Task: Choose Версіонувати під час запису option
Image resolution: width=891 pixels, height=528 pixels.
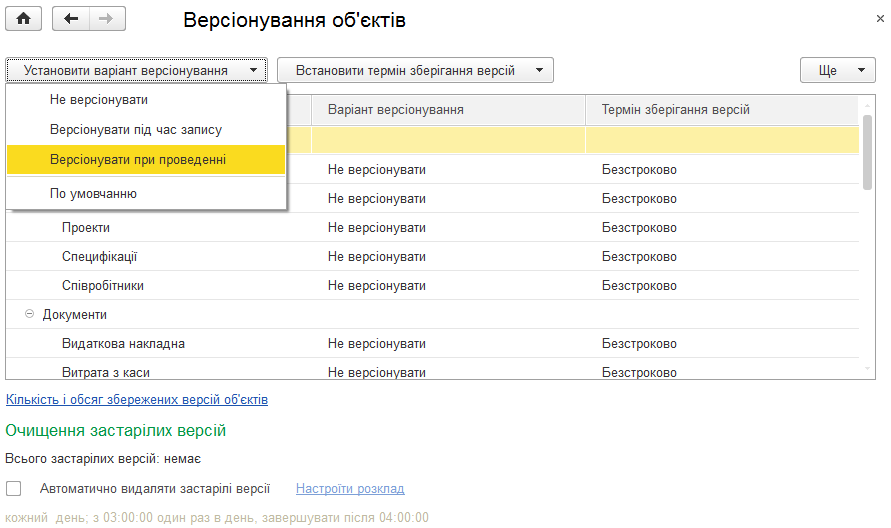Action: (x=146, y=130)
